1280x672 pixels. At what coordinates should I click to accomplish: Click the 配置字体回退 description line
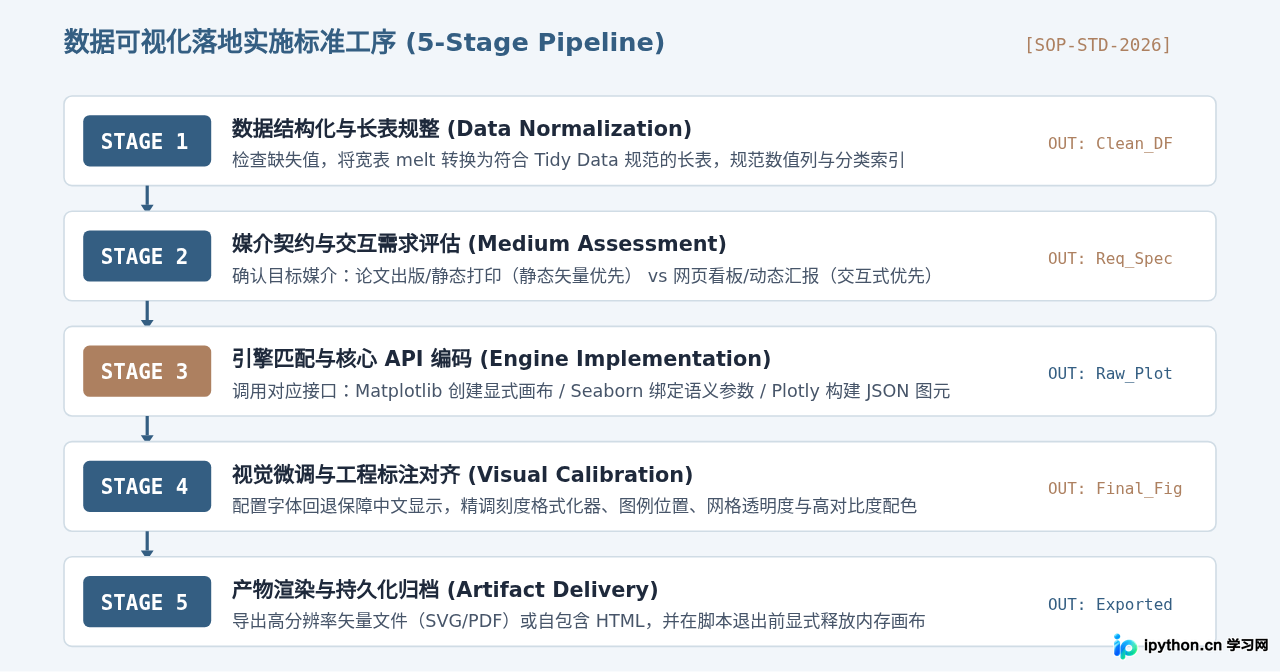tap(574, 506)
